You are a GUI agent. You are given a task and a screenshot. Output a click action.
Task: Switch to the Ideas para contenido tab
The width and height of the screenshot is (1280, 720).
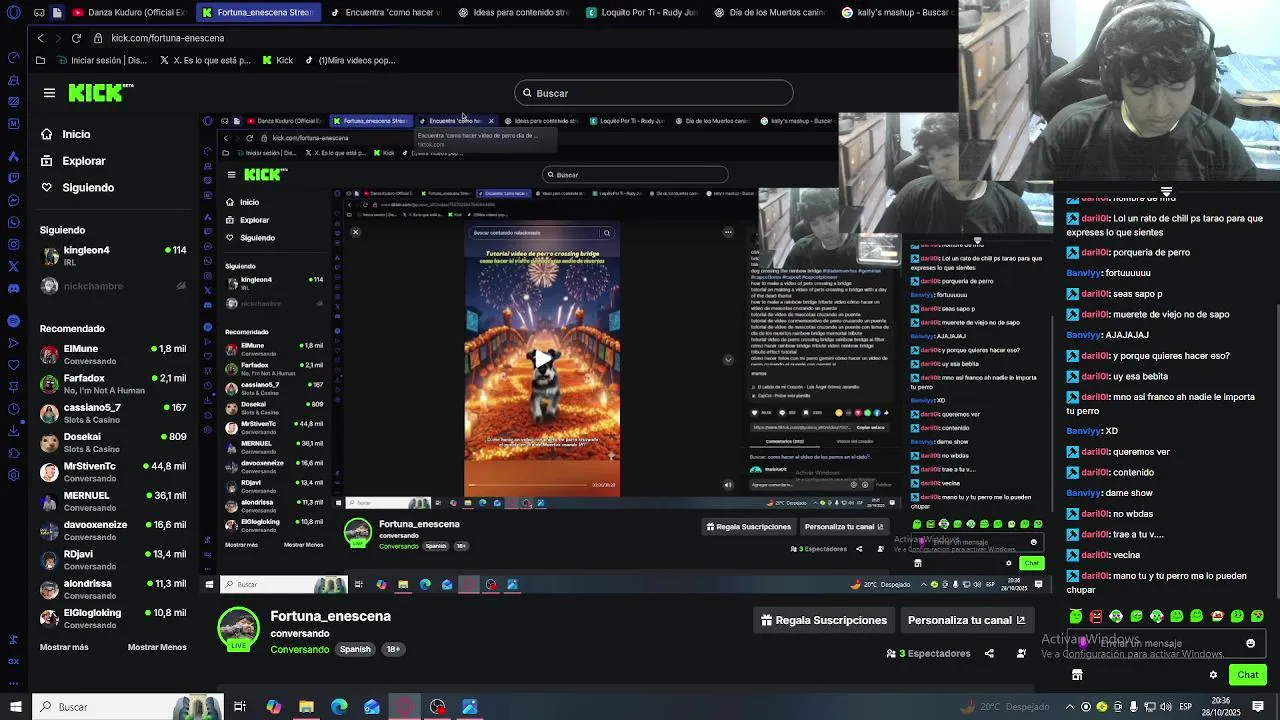coord(513,13)
